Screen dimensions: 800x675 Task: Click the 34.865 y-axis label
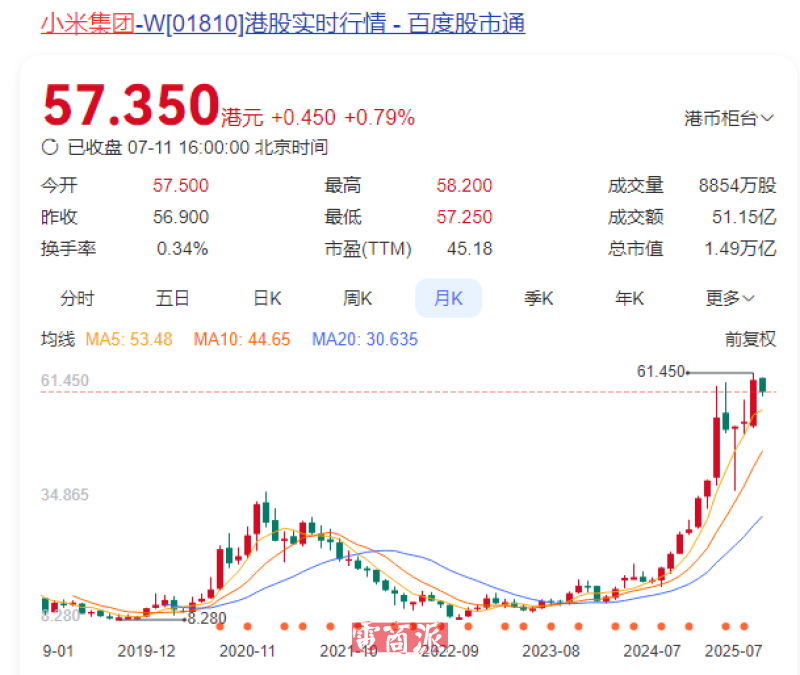(65, 494)
